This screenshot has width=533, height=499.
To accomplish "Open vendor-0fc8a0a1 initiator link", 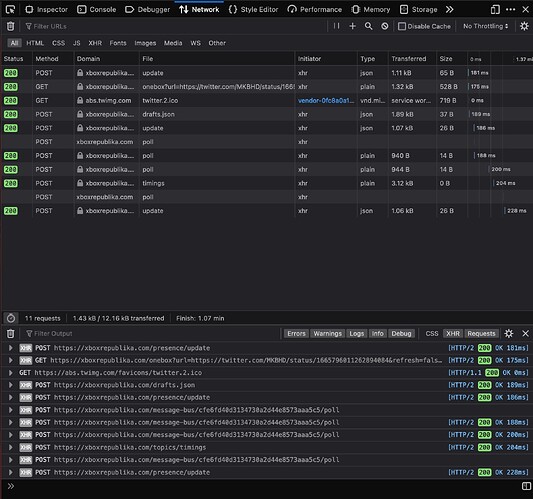I will click(326, 101).
